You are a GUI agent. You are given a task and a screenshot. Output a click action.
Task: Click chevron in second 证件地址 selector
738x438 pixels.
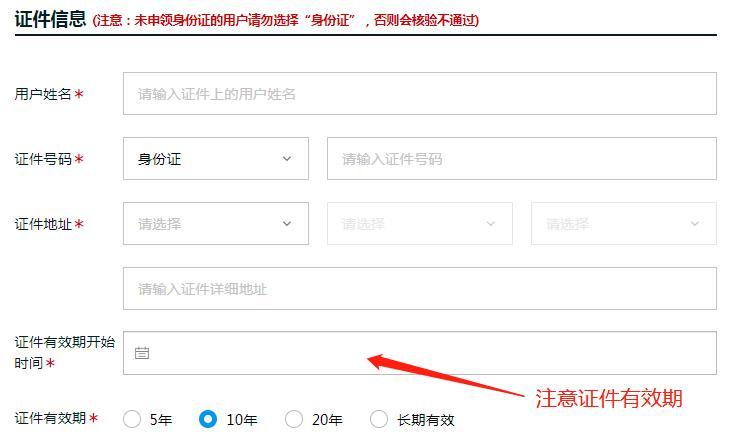pos(491,224)
